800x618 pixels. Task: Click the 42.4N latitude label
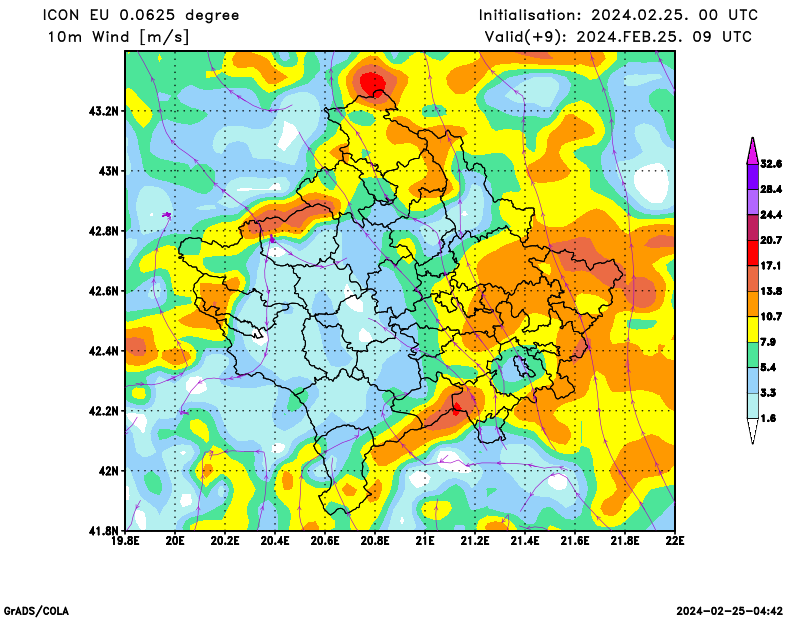coord(104,351)
